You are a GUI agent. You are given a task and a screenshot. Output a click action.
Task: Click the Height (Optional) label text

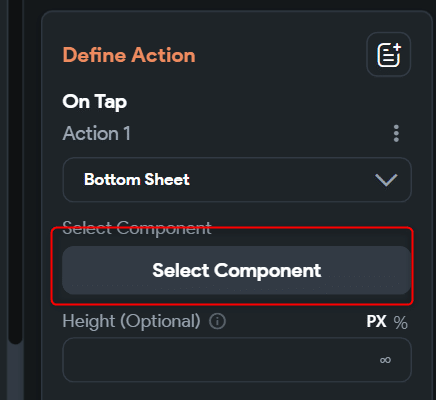pyautogui.click(x=131, y=321)
